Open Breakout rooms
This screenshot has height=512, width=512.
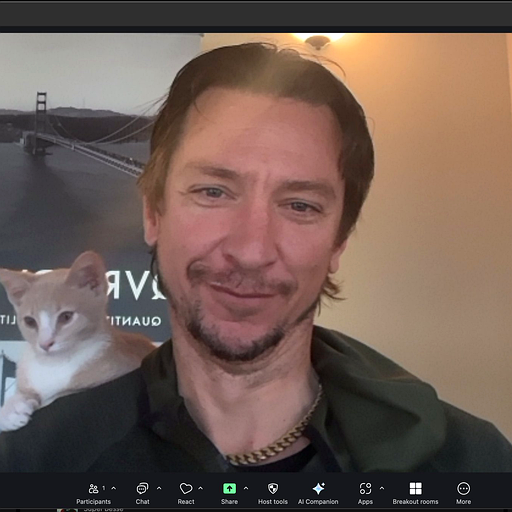click(415, 494)
